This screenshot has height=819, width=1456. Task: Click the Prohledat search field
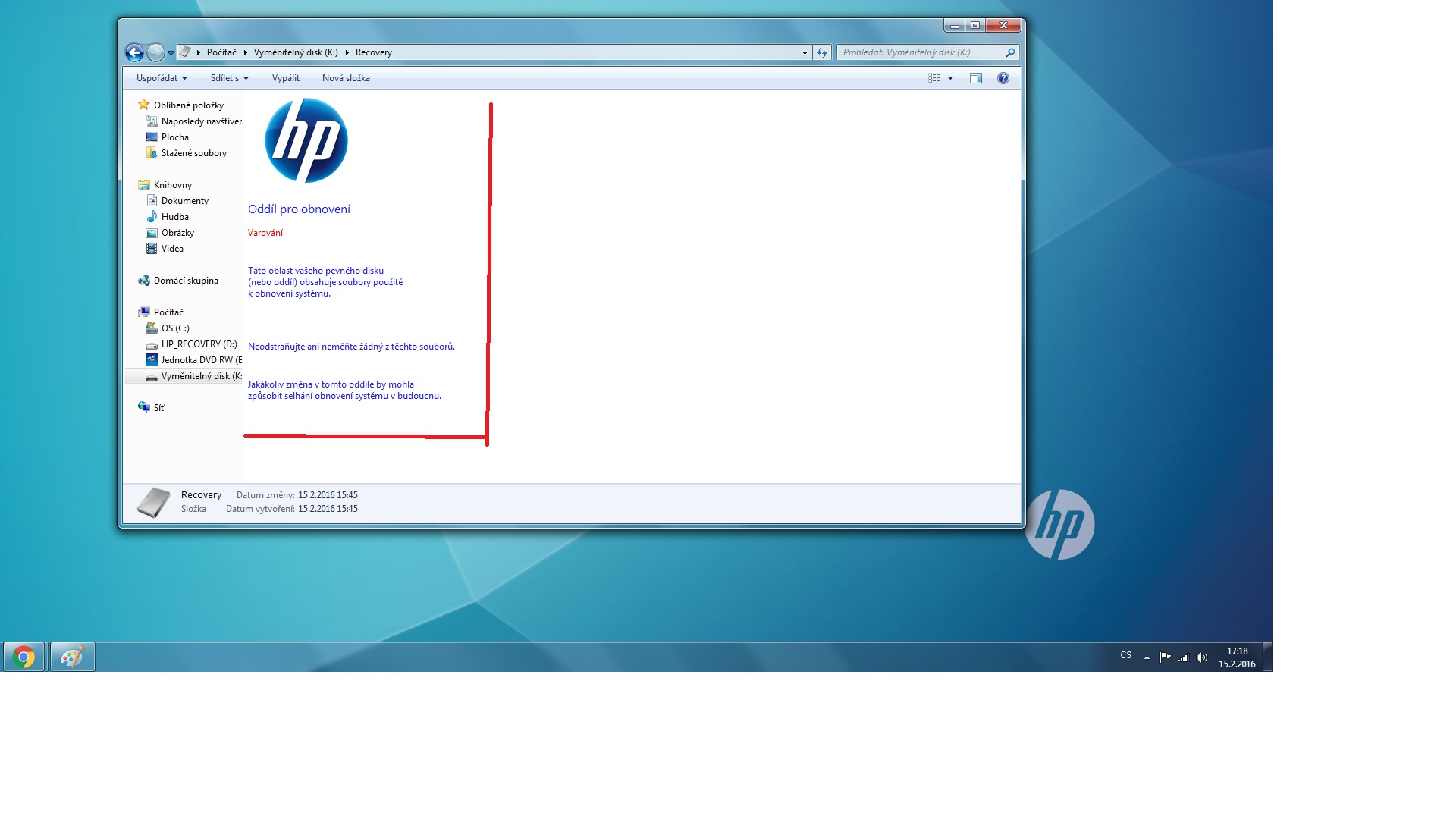(921, 52)
